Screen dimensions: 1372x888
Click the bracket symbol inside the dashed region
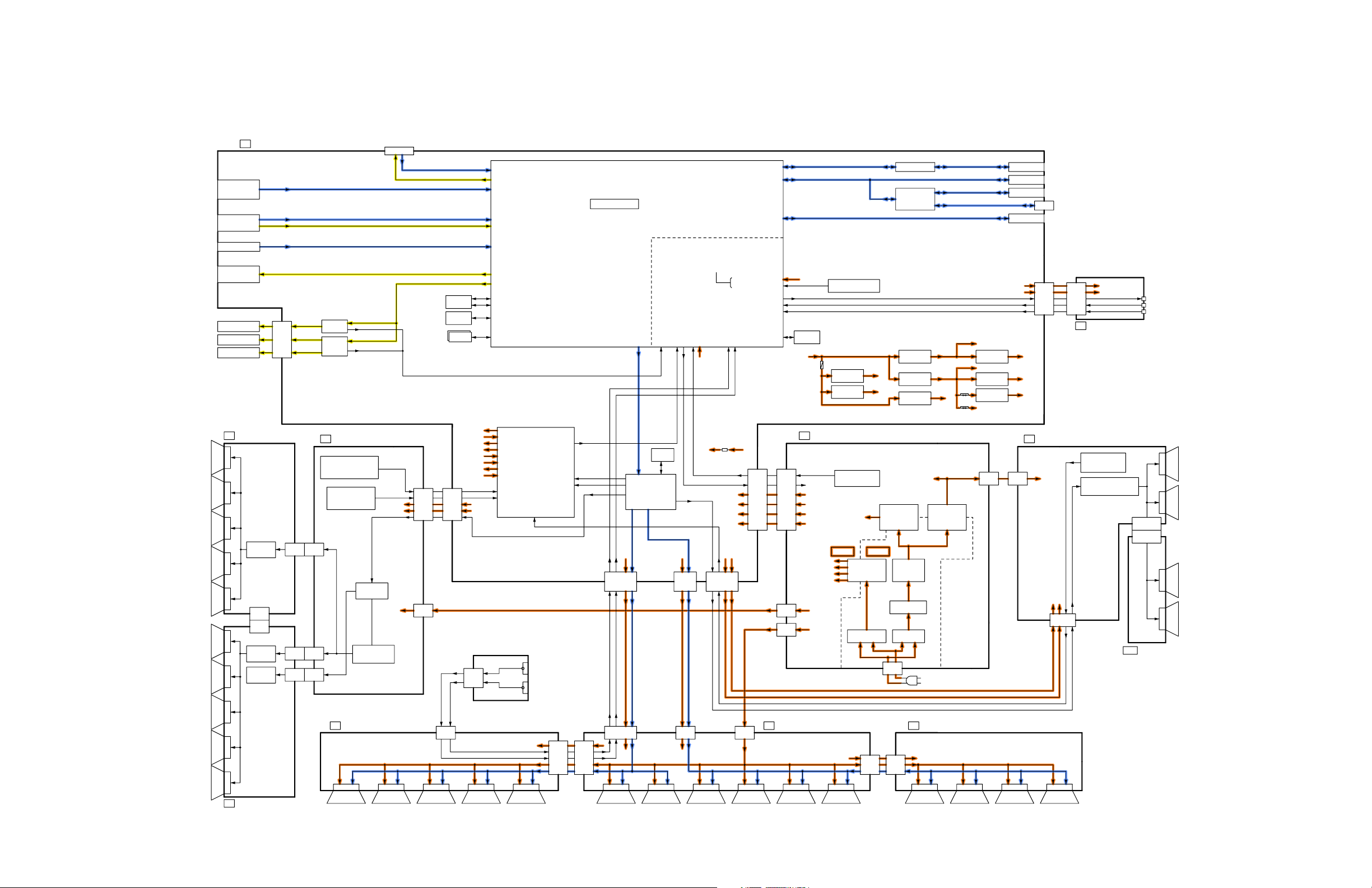point(724,280)
